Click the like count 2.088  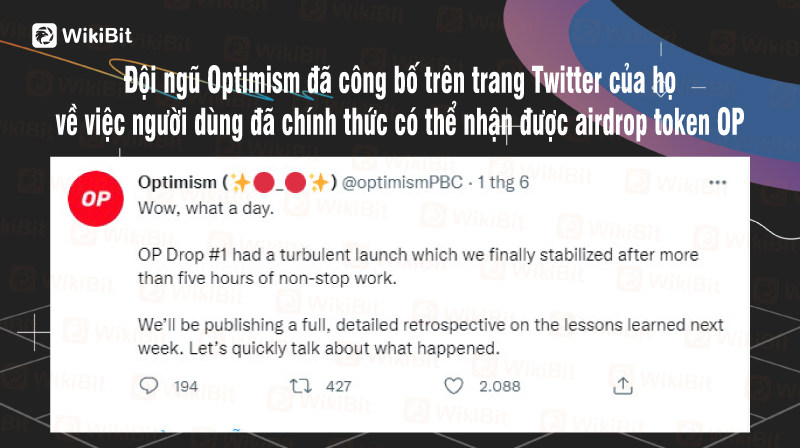pyautogui.click(x=499, y=387)
